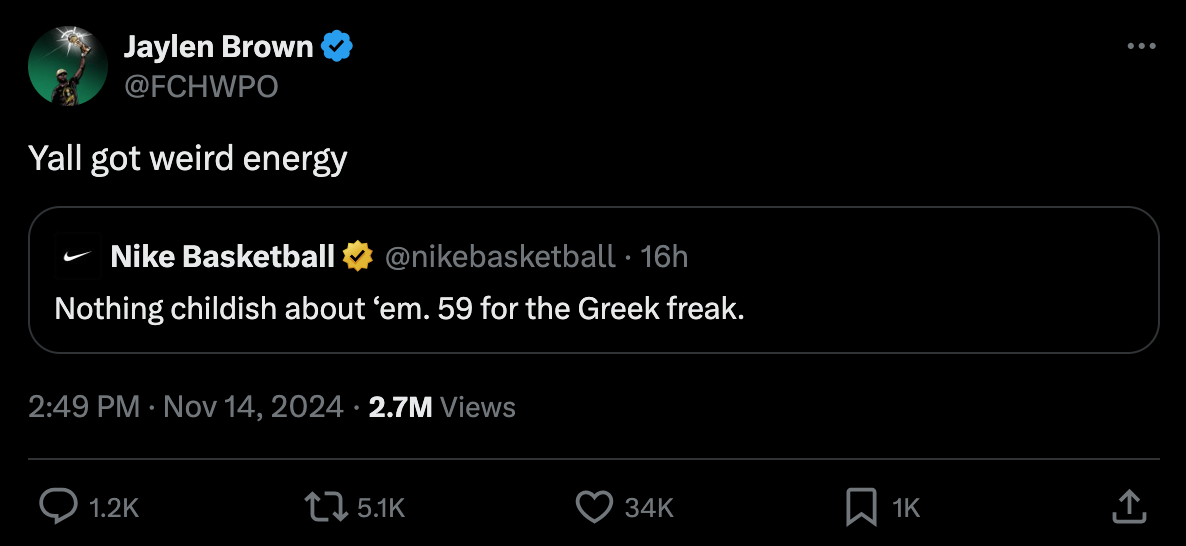Image resolution: width=1186 pixels, height=546 pixels.
Task: Click the Jaylen Brown display name
Action: point(218,46)
